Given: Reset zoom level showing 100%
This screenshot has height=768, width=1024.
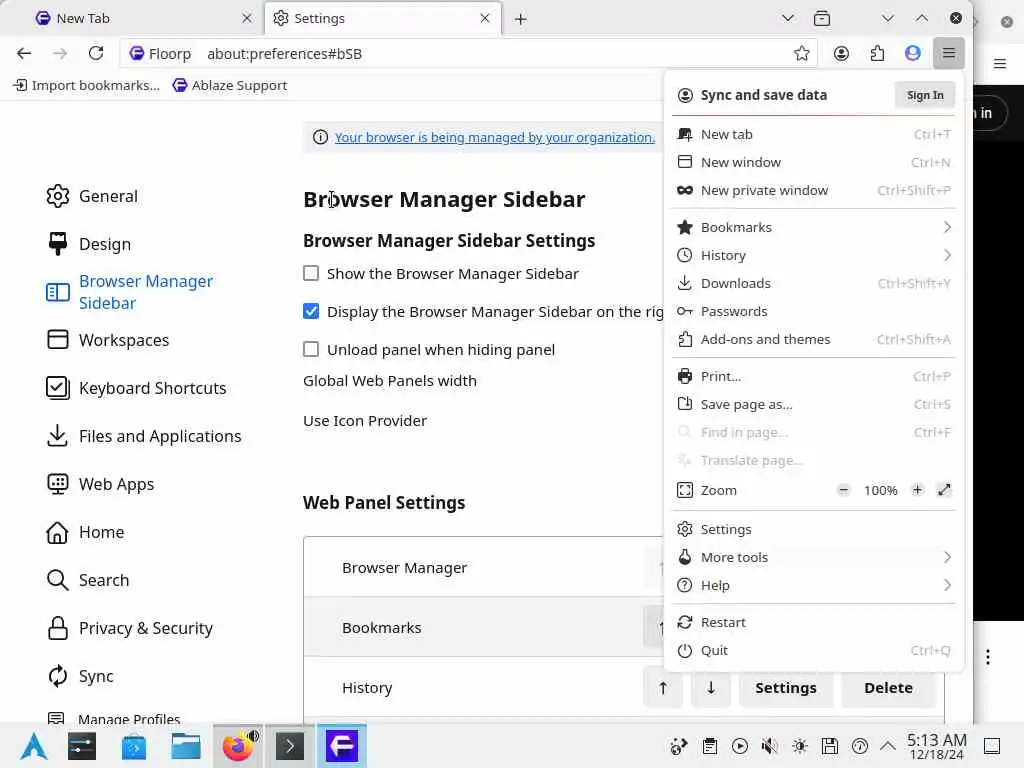Looking at the screenshot, I should (x=880, y=490).
